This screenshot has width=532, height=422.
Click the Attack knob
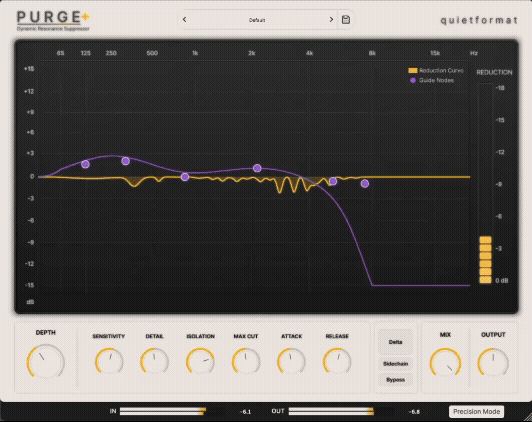291,361
